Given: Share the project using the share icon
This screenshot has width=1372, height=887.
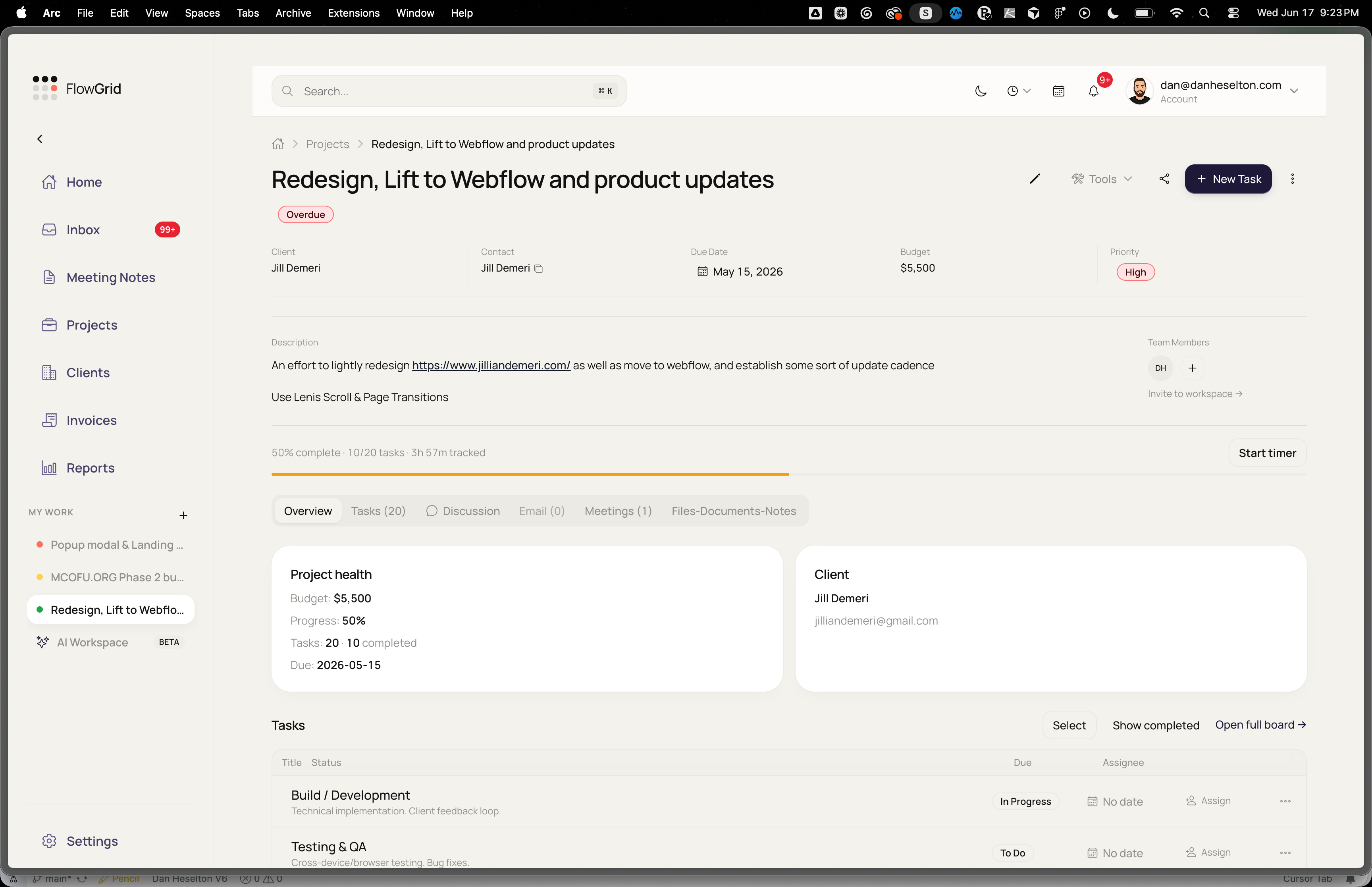Looking at the screenshot, I should pos(1164,179).
